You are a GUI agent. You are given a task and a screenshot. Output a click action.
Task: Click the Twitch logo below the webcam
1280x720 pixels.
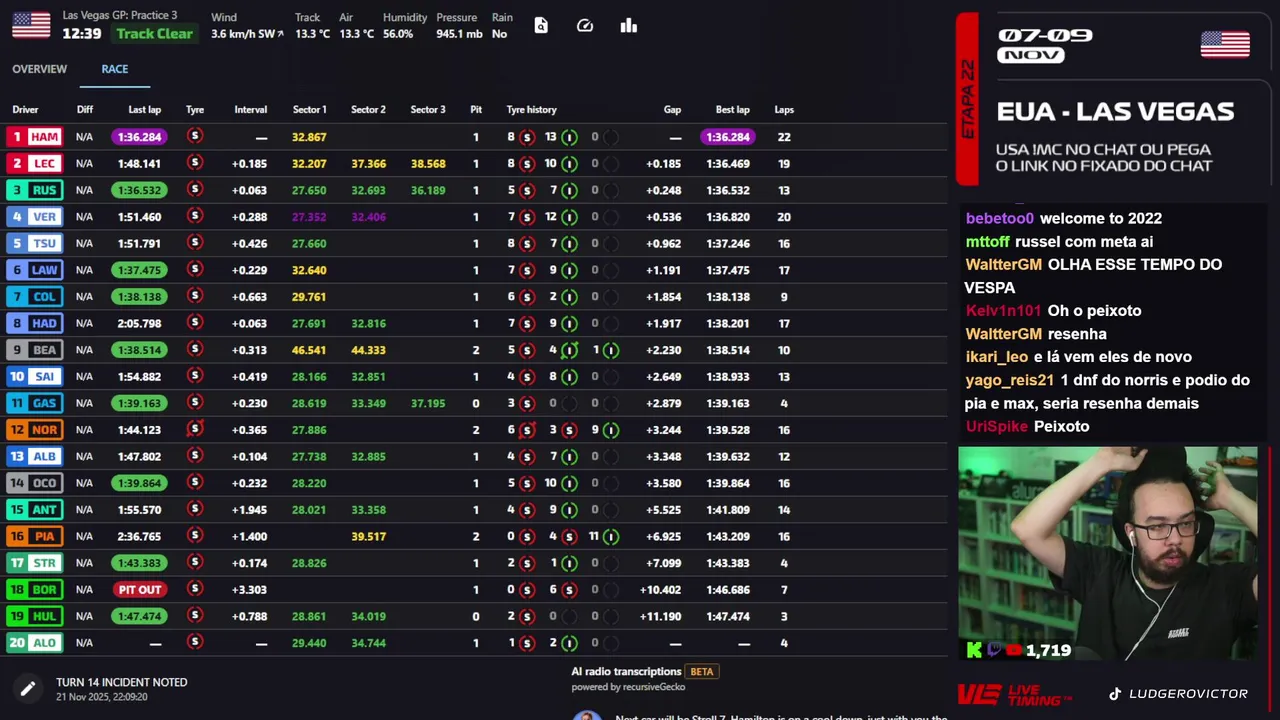(x=994, y=650)
